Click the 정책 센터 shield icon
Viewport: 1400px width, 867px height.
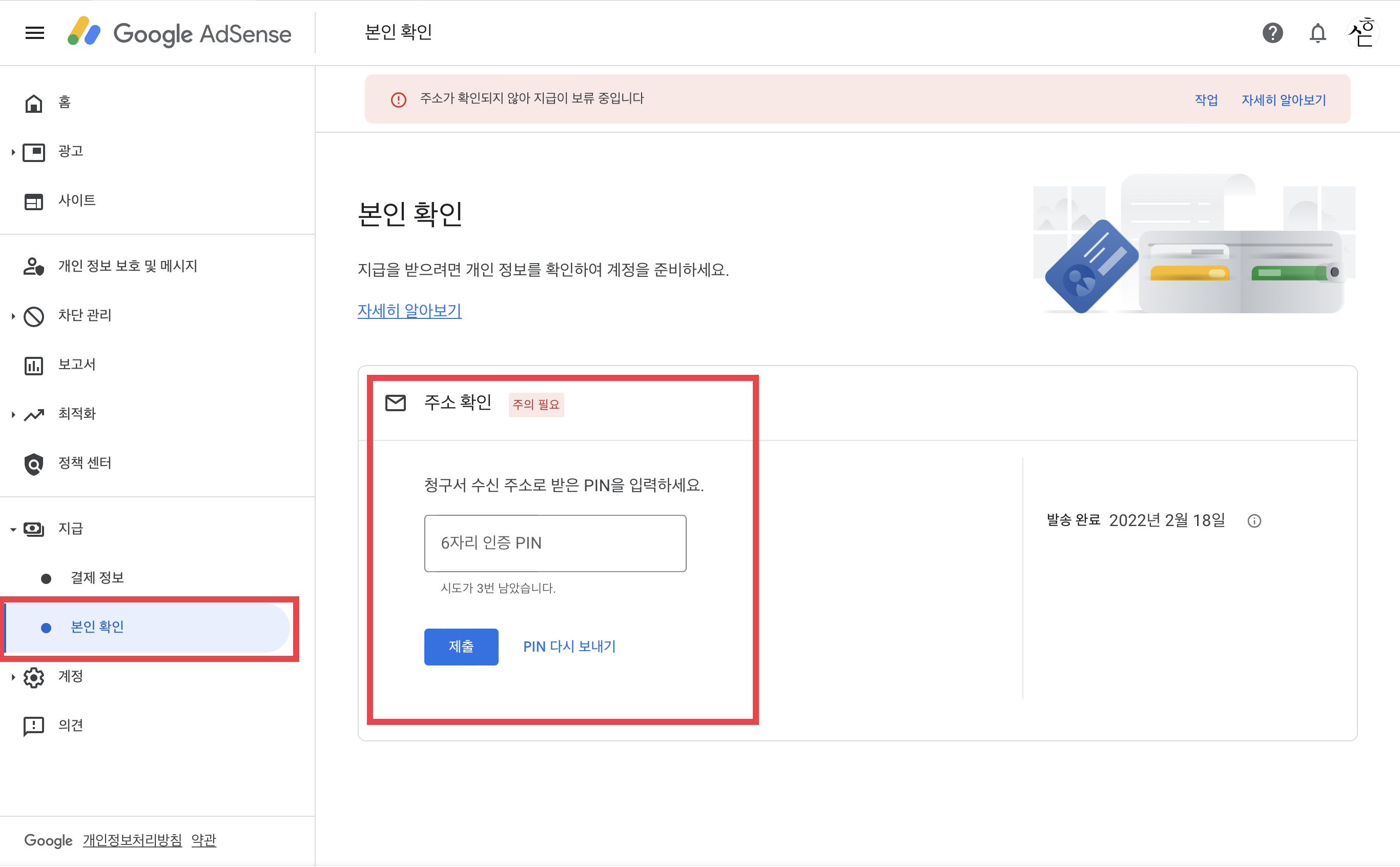[34, 464]
